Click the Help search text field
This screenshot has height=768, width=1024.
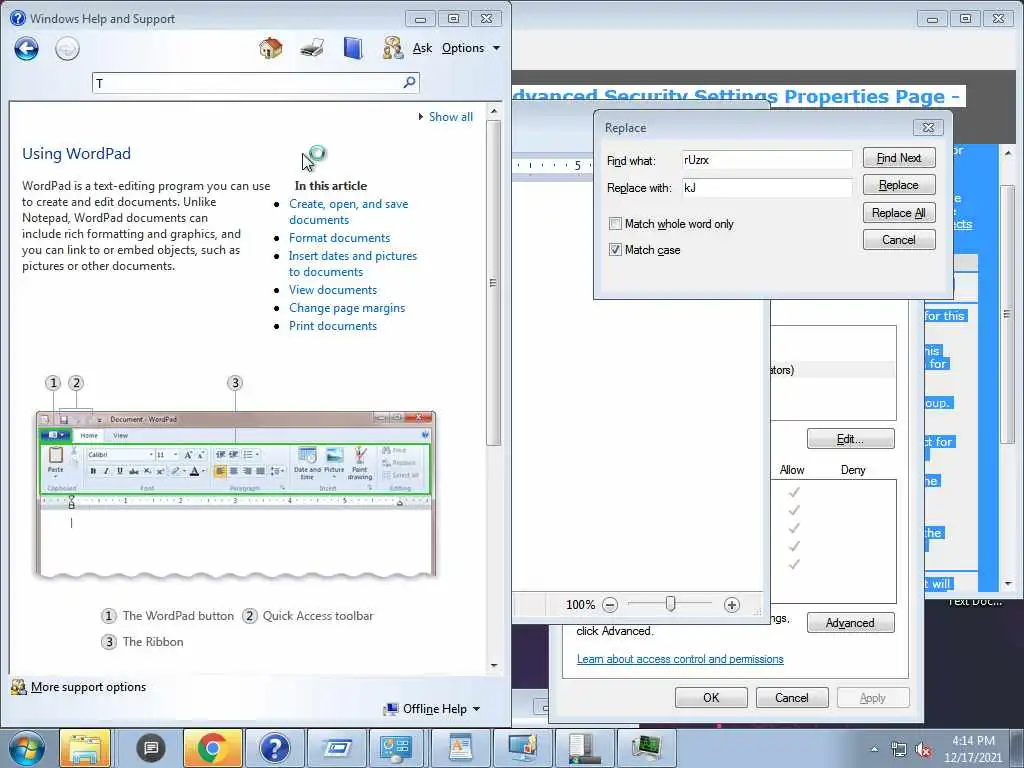point(248,83)
